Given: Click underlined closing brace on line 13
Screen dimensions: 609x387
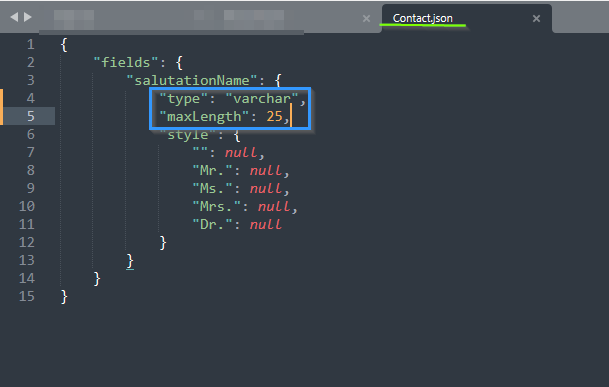Looking at the screenshot, I should click(130, 261).
